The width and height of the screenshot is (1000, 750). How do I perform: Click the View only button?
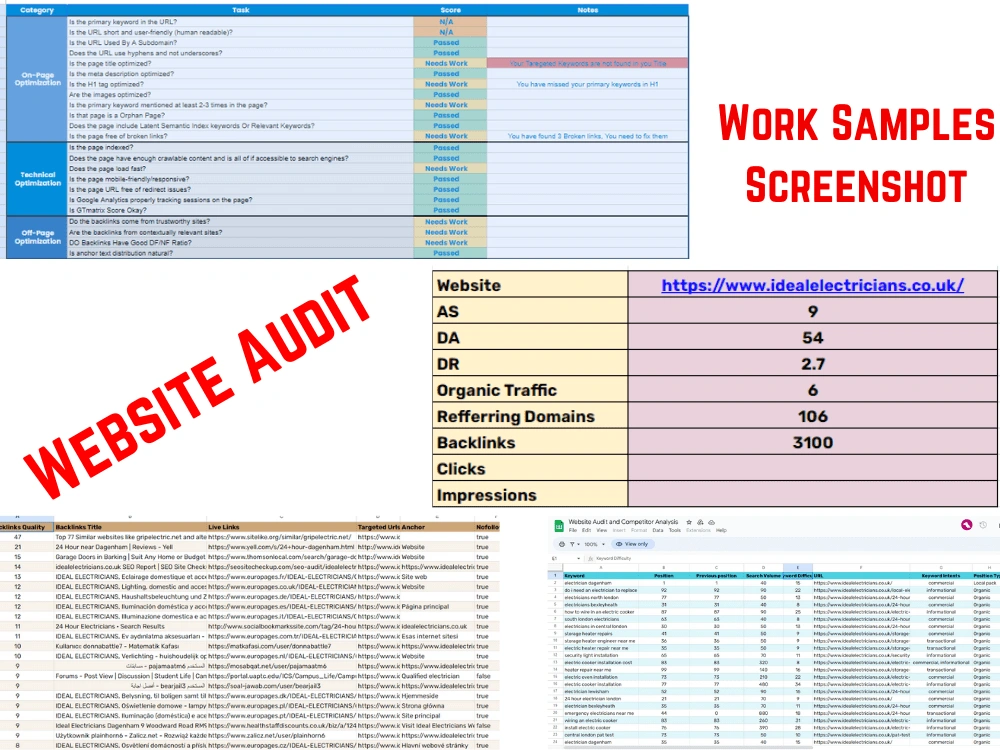(633, 544)
